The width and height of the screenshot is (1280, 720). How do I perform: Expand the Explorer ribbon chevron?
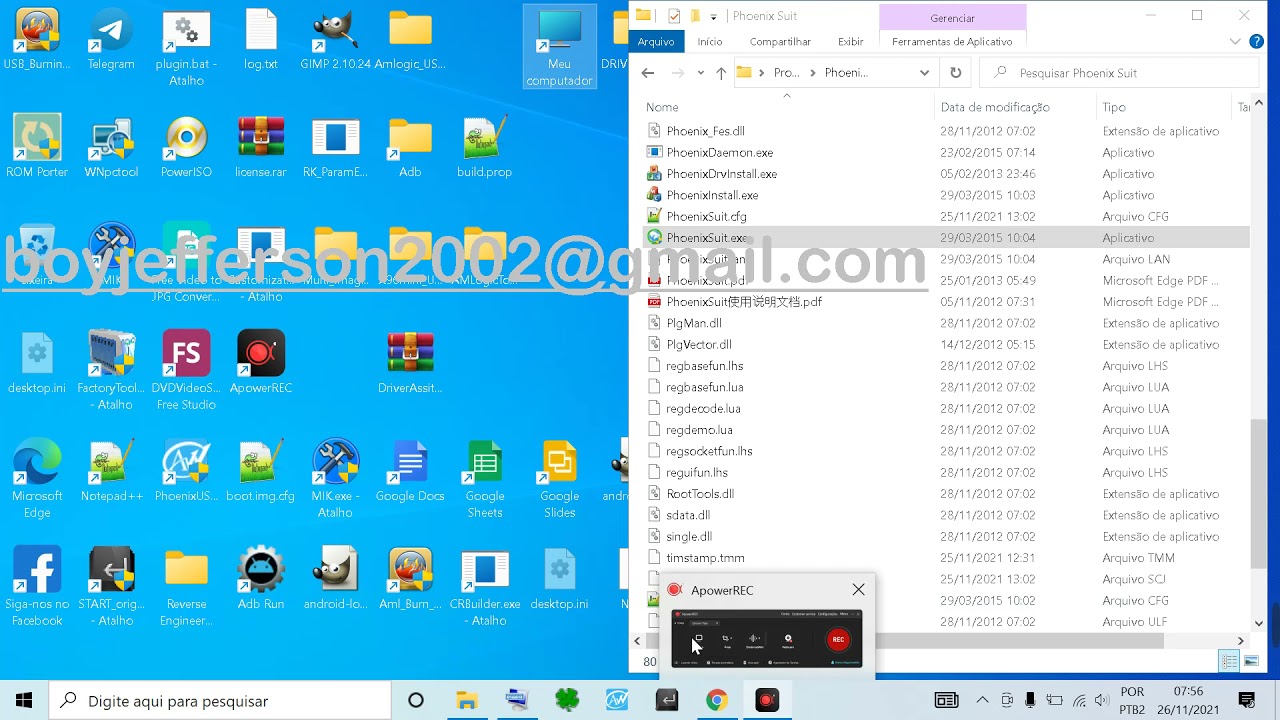pyautogui.click(x=1235, y=41)
